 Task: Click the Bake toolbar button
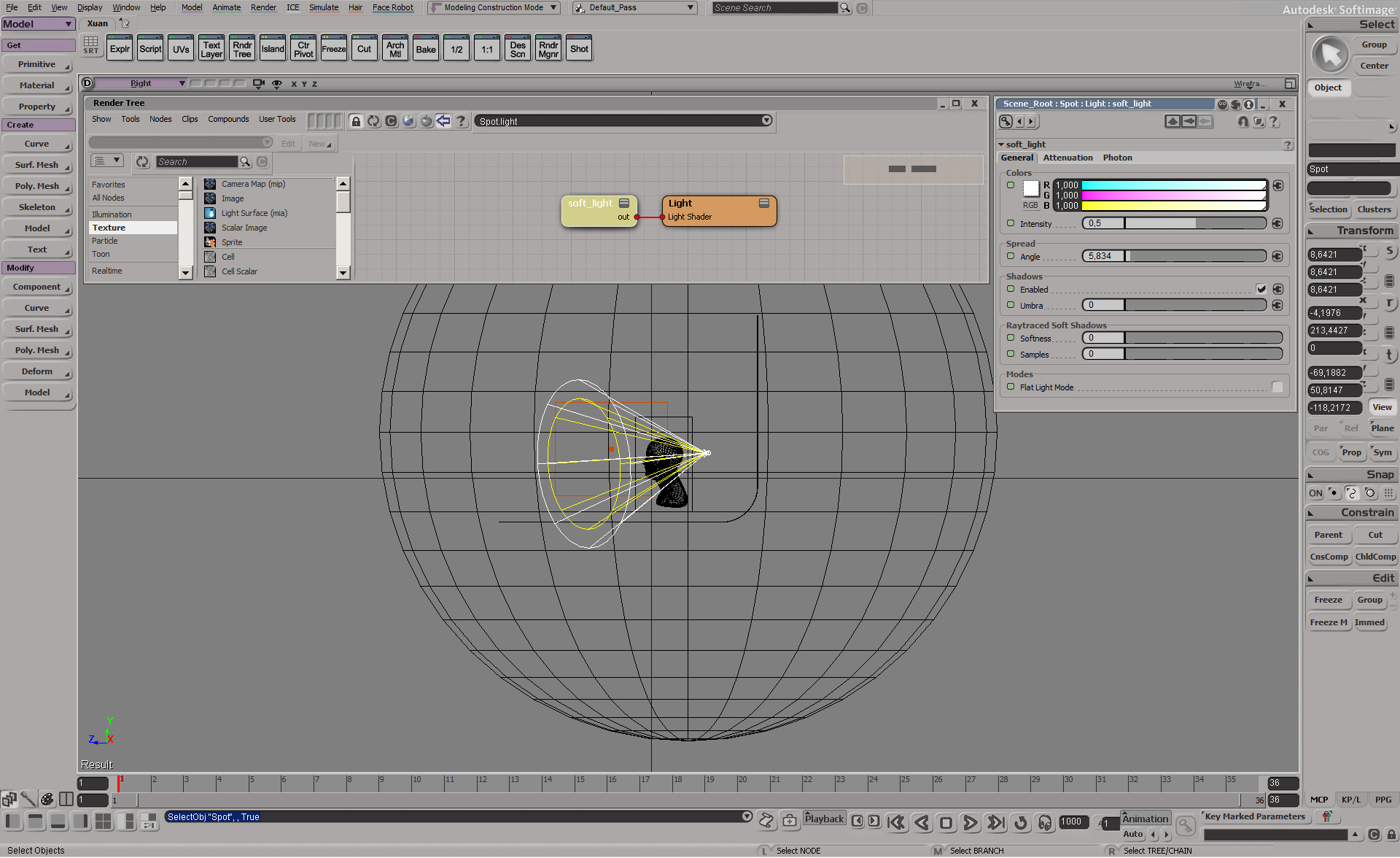coord(426,49)
